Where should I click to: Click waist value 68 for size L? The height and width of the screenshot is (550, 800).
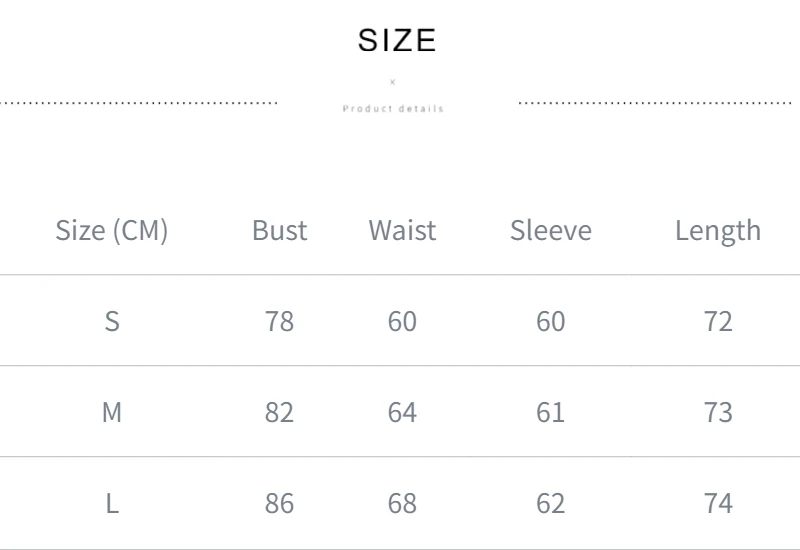coord(402,503)
